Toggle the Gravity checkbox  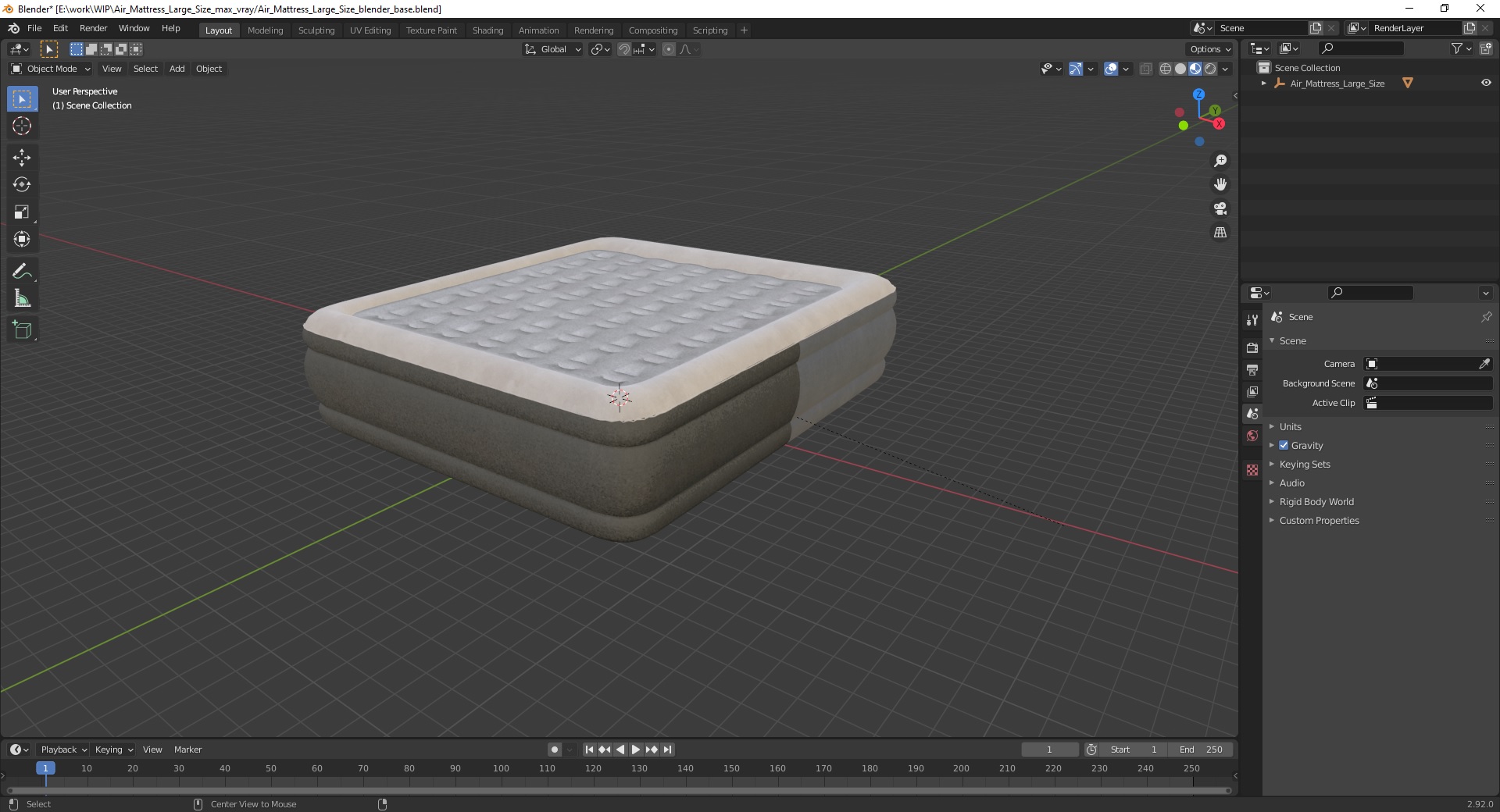coord(1284,445)
